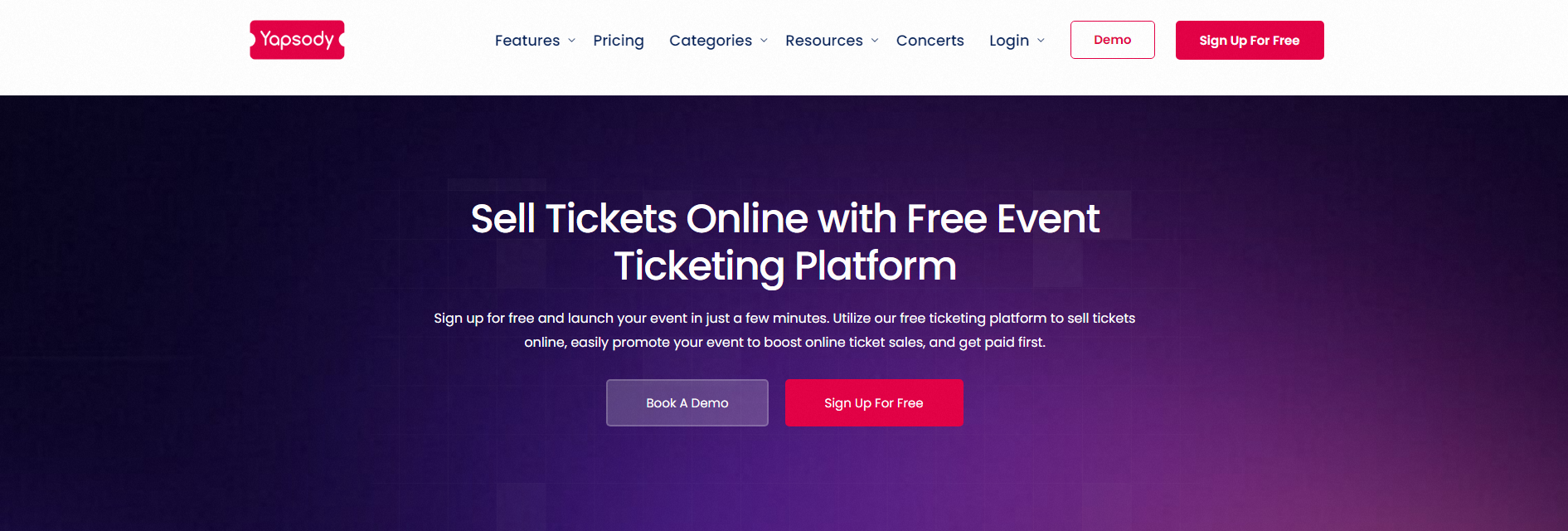
Task: Click the Categories chevron arrow
Action: pos(763,41)
